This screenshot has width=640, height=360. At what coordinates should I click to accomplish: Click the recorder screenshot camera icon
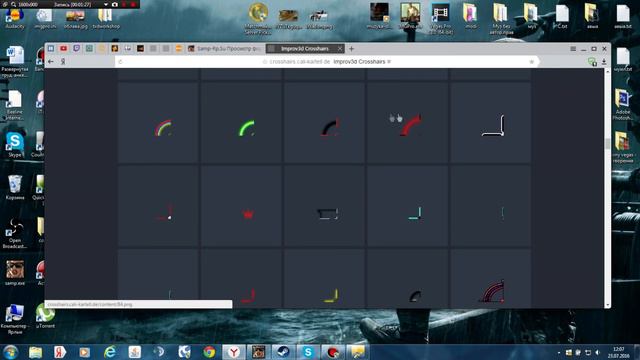[x=115, y=4]
